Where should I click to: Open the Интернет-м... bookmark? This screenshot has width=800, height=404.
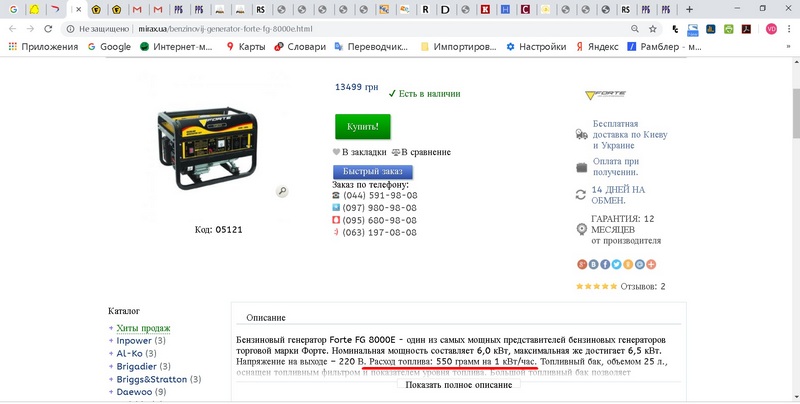click(176, 46)
